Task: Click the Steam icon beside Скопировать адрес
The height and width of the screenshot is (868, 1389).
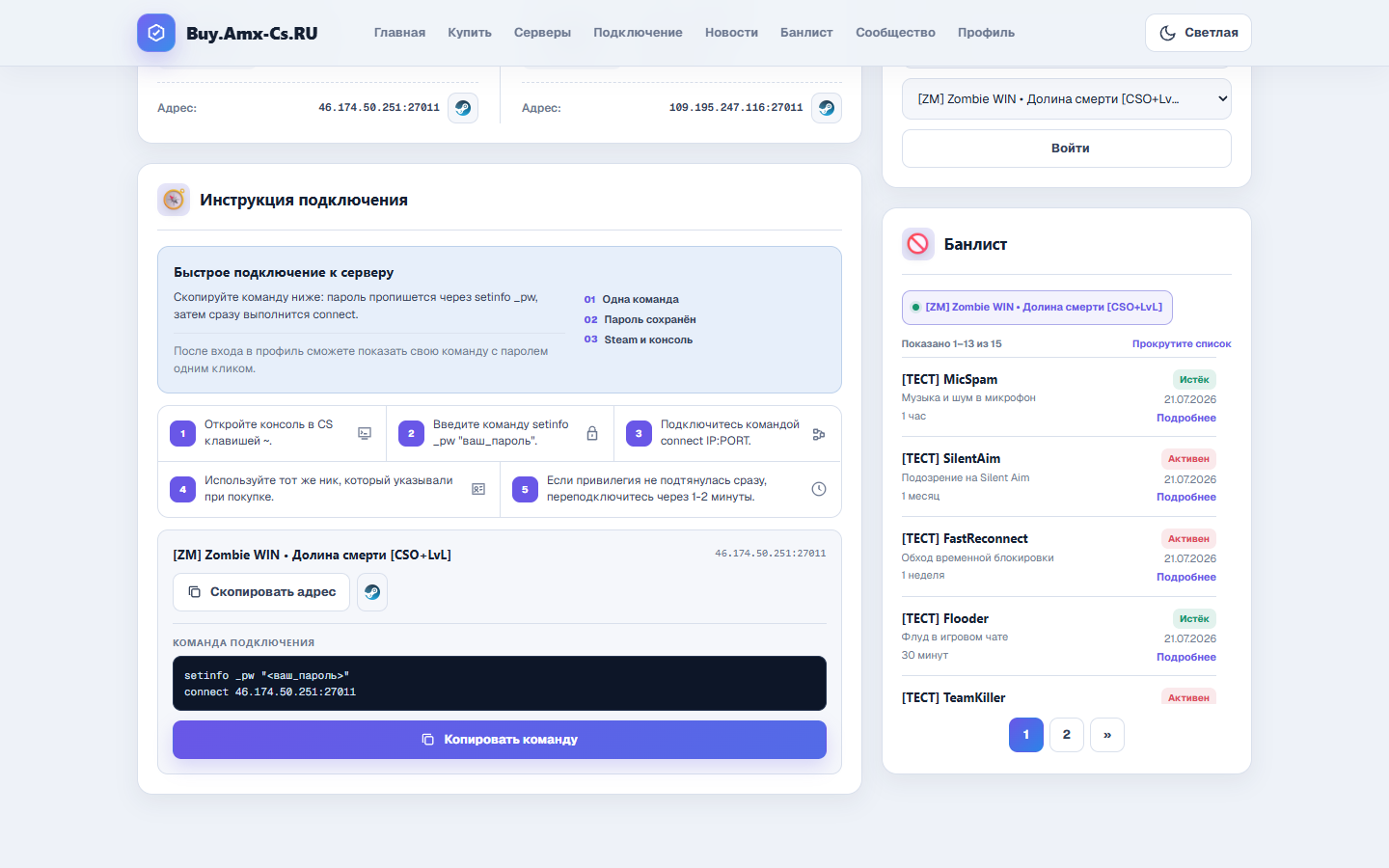Action: 372,592
